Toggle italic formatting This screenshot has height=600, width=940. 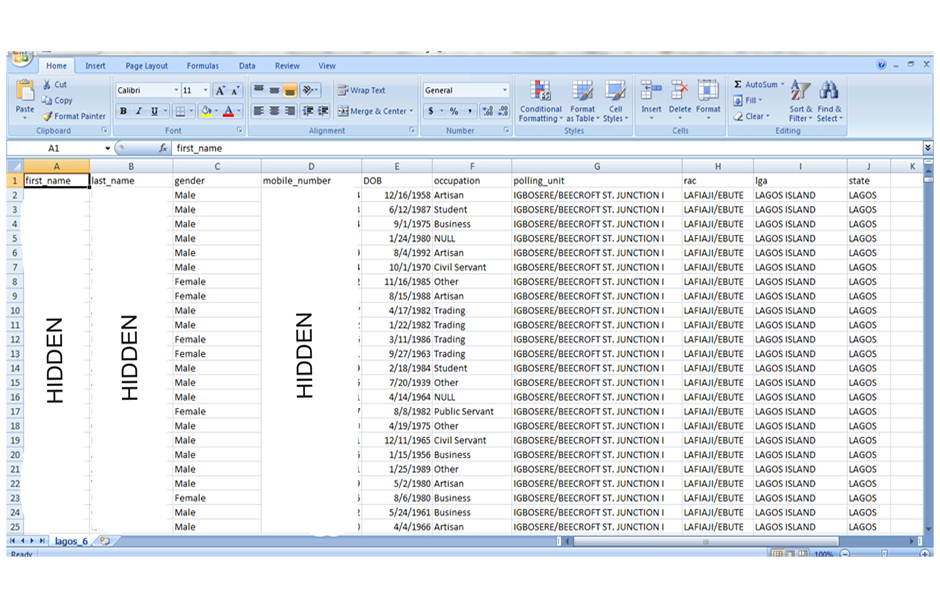pyautogui.click(x=139, y=111)
